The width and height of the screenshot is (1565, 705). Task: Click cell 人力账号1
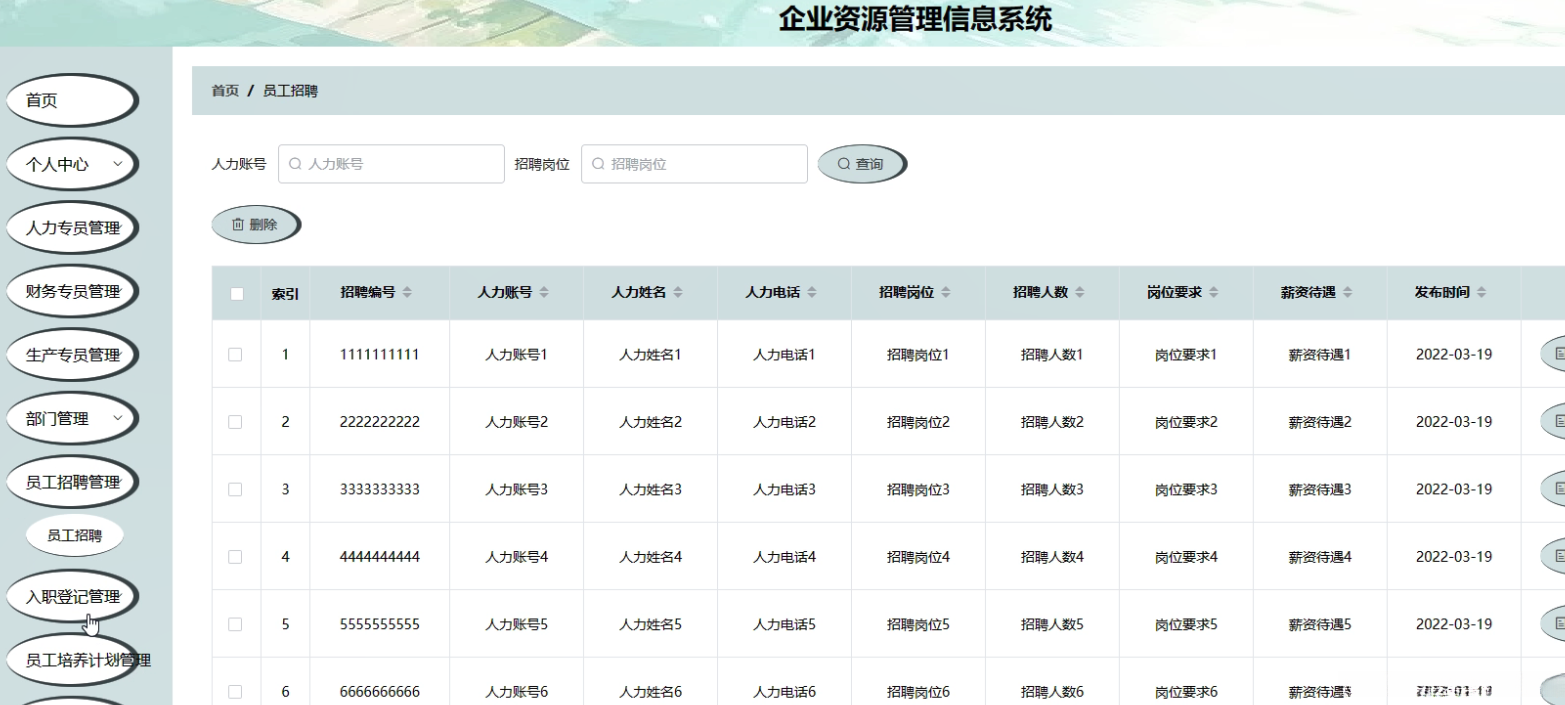(x=516, y=354)
